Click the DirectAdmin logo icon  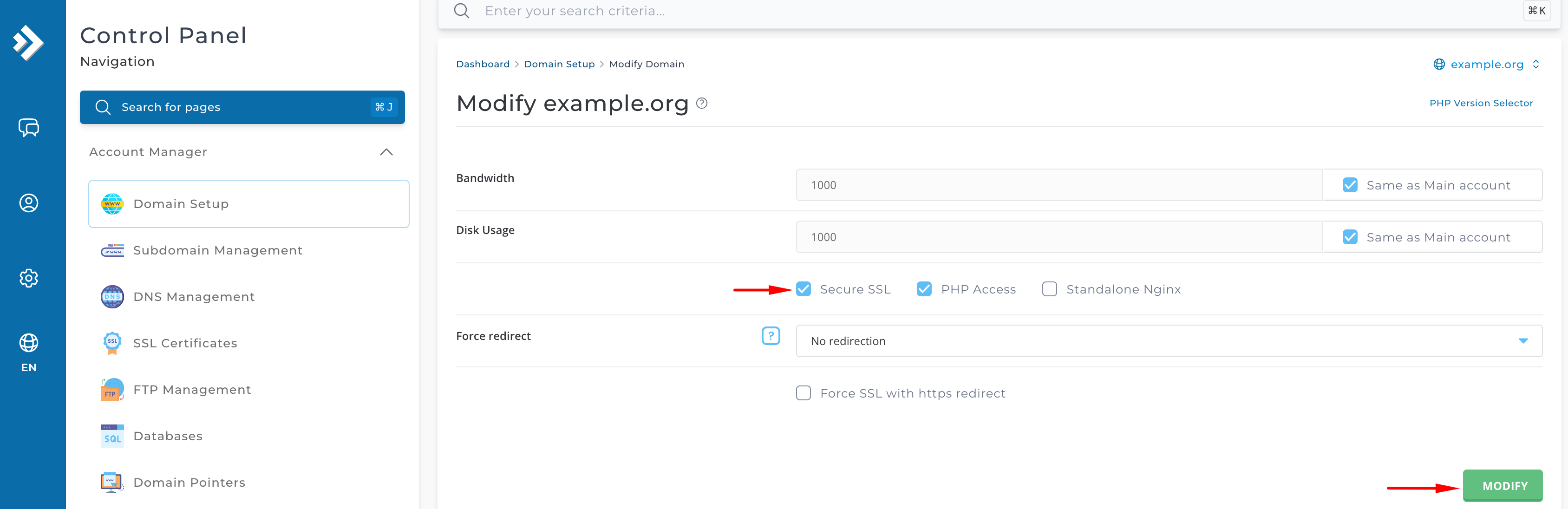click(28, 43)
